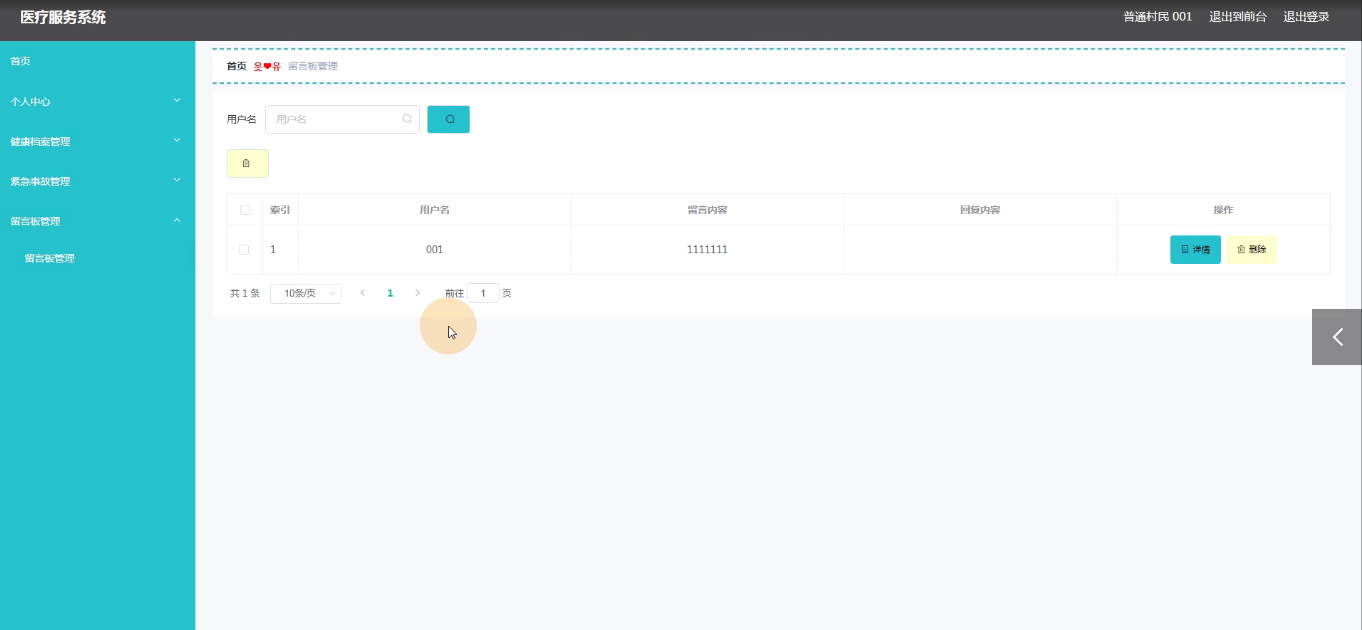Screen dimensions: 1362x630
Task: Click the yellow batch delete trash icon
Action: pos(247,163)
